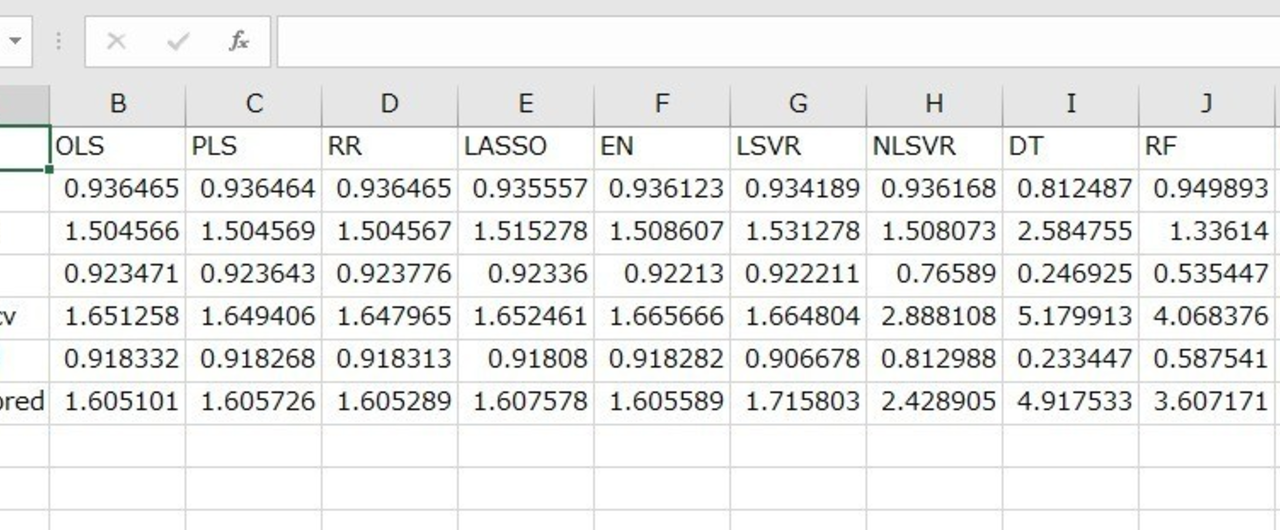The height and width of the screenshot is (530, 1280).
Task: Select cell with value 1.504569
Action: click(x=254, y=232)
